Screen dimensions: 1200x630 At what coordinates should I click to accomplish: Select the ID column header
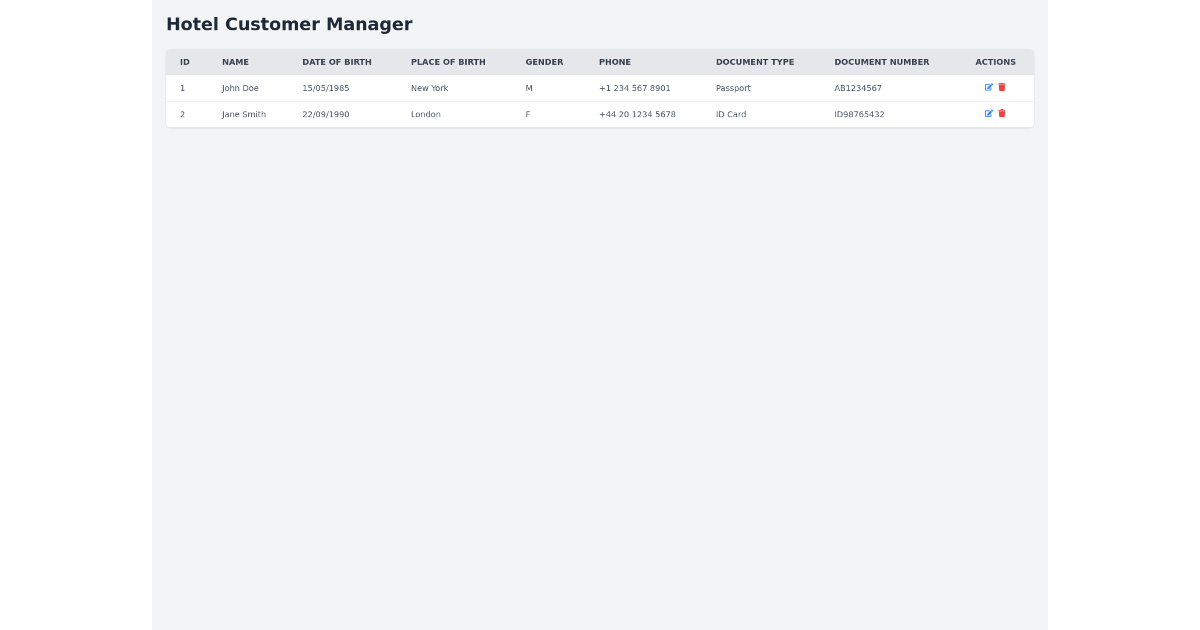(x=184, y=61)
